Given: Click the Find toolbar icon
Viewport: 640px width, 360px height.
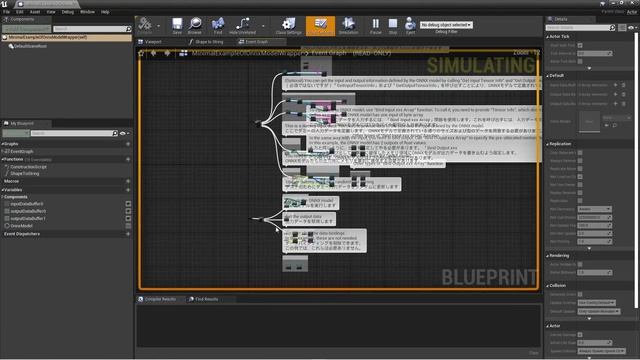Looking at the screenshot, I should pos(218,25).
